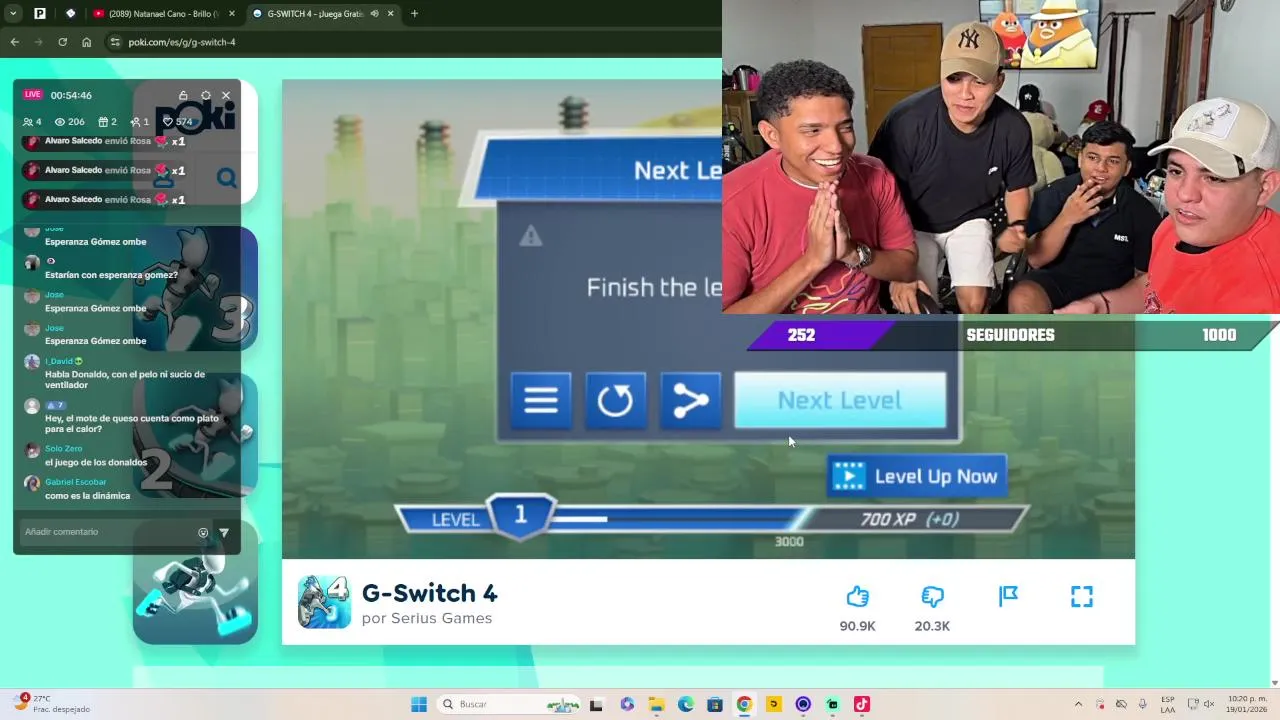1280x720 pixels.
Task: Click the Next Level button in game
Action: tap(840, 400)
